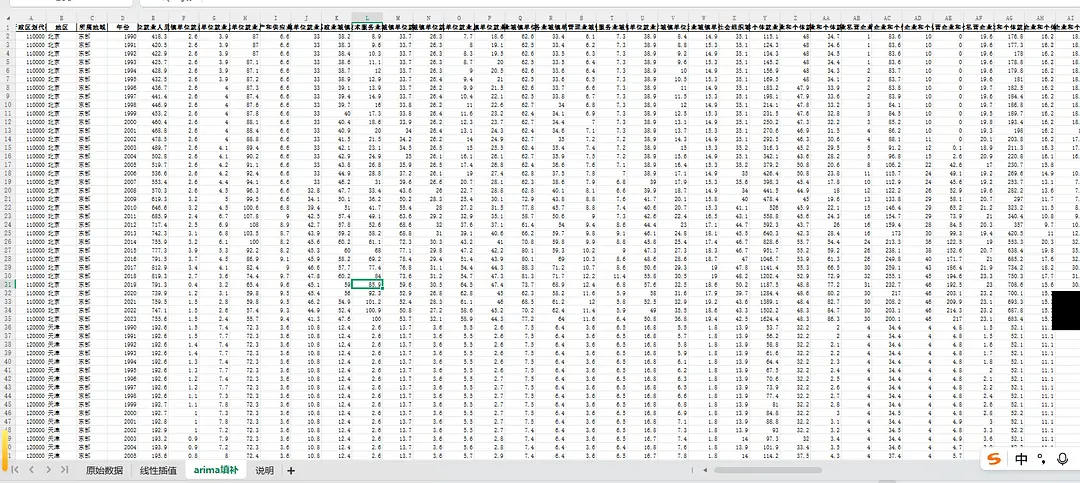This screenshot has height=483, width=1080.
Task: Go to next sheet tab arrow
Action: 48,470
